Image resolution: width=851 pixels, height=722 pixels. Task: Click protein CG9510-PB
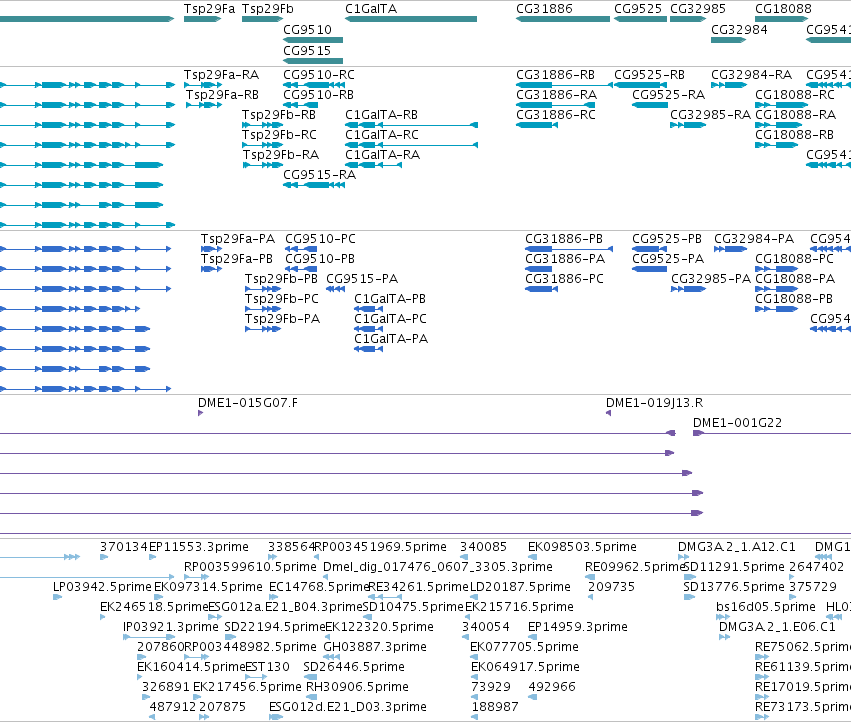320,259
